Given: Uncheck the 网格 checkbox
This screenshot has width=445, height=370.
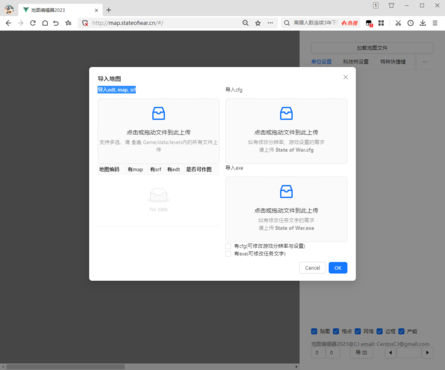Looking at the screenshot, I should tap(358, 331).
